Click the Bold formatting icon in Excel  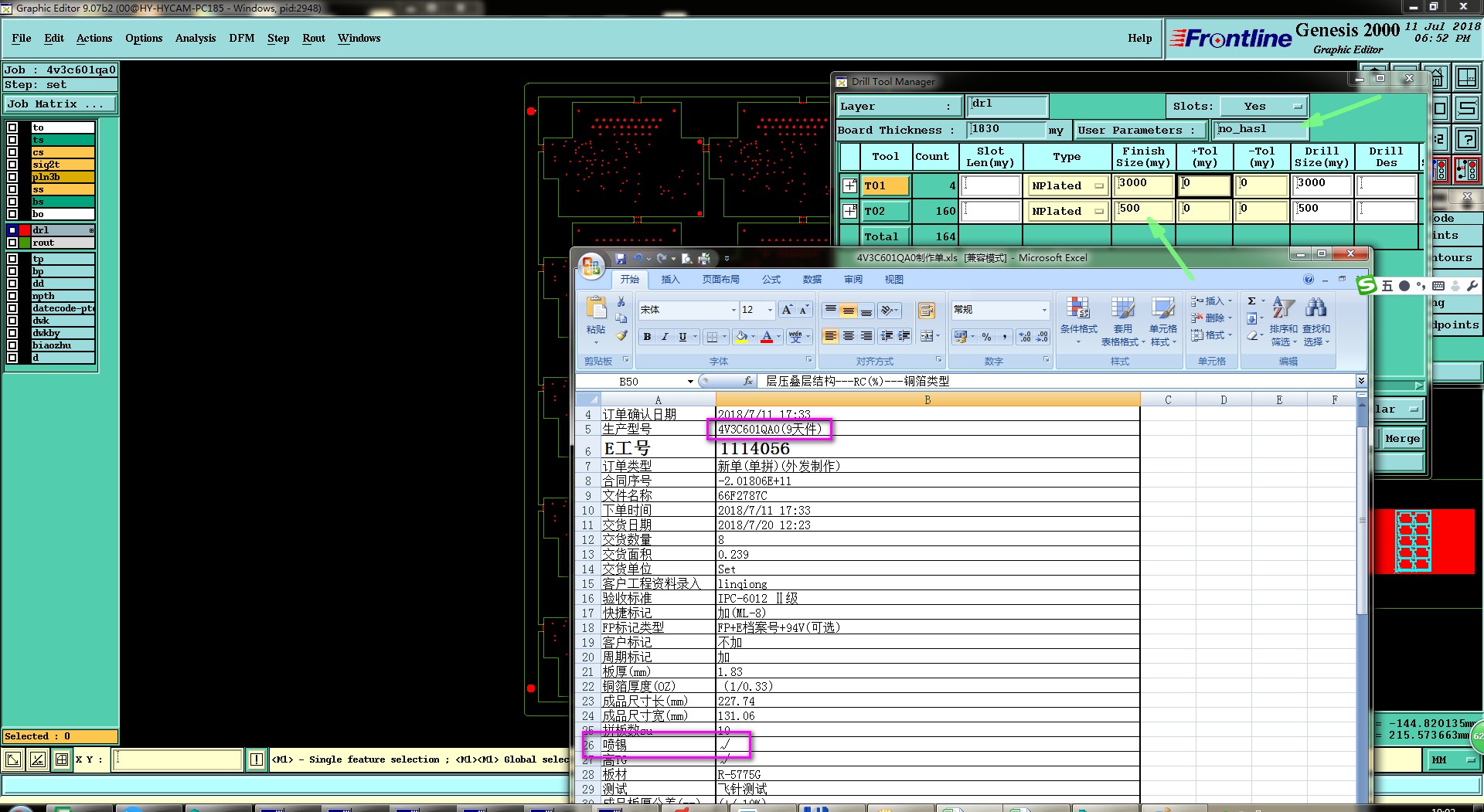click(x=647, y=336)
